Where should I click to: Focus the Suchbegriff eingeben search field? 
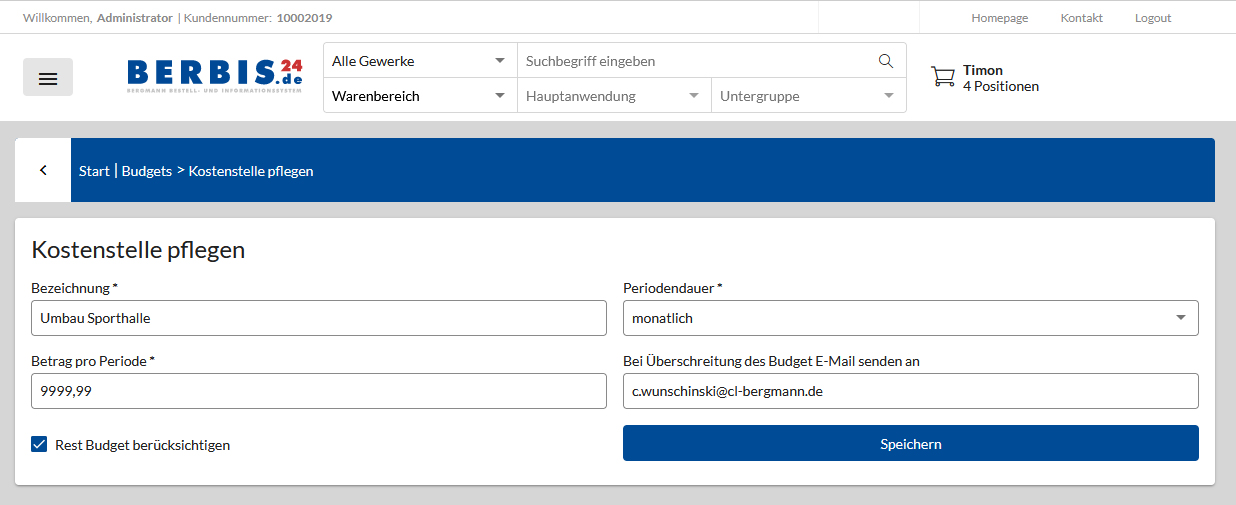click(x=697, y=61)
